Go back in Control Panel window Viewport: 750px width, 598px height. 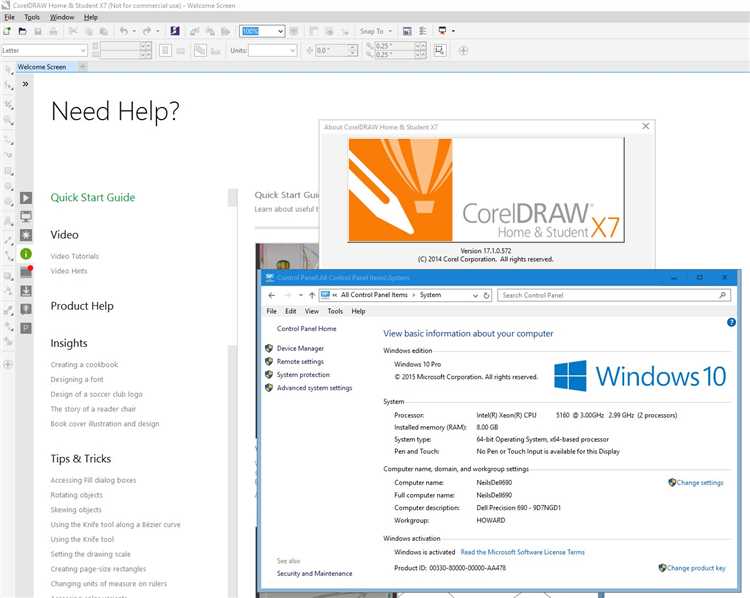272,295
